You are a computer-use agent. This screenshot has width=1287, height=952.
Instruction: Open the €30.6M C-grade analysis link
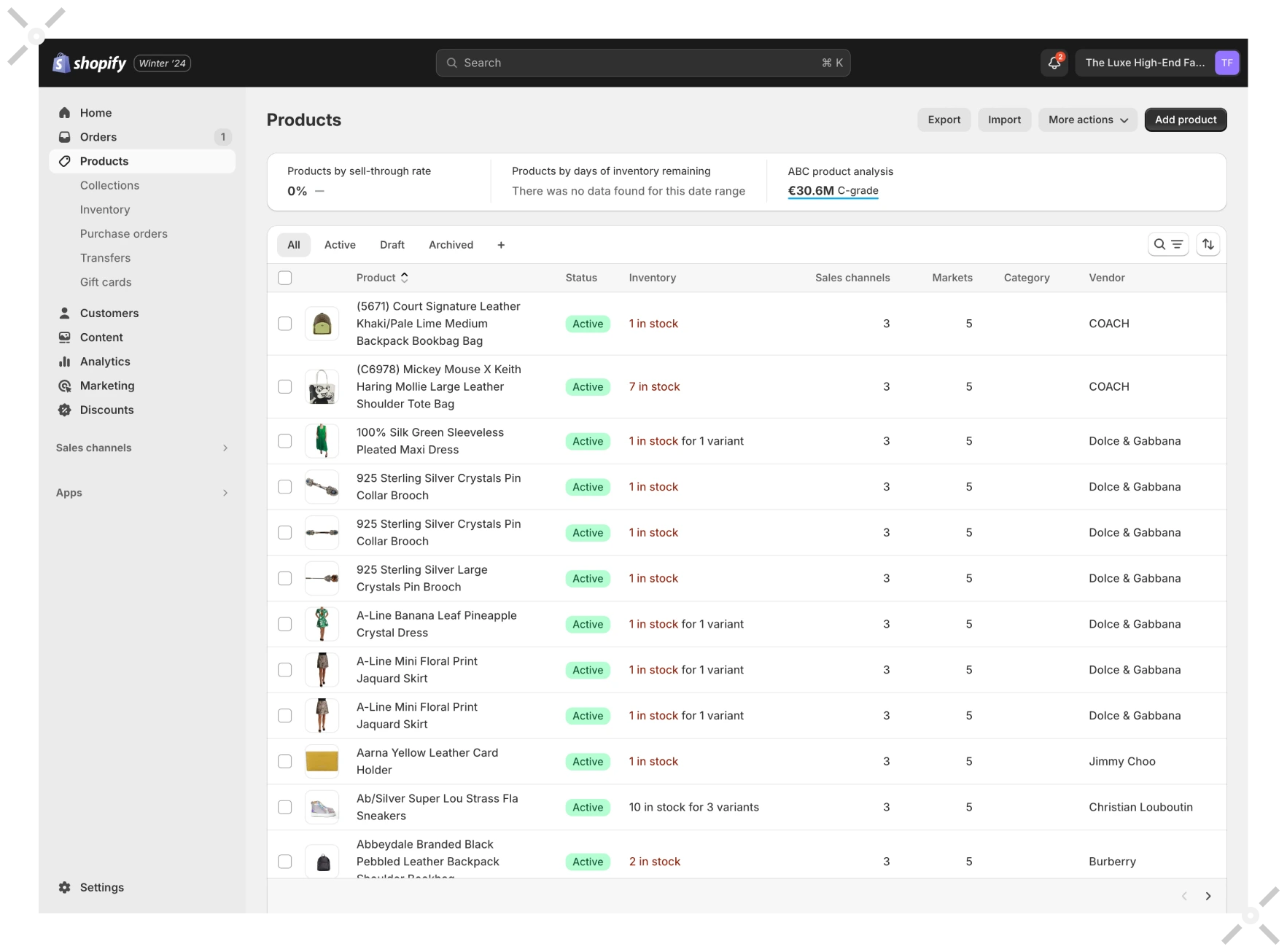[833, 191]
